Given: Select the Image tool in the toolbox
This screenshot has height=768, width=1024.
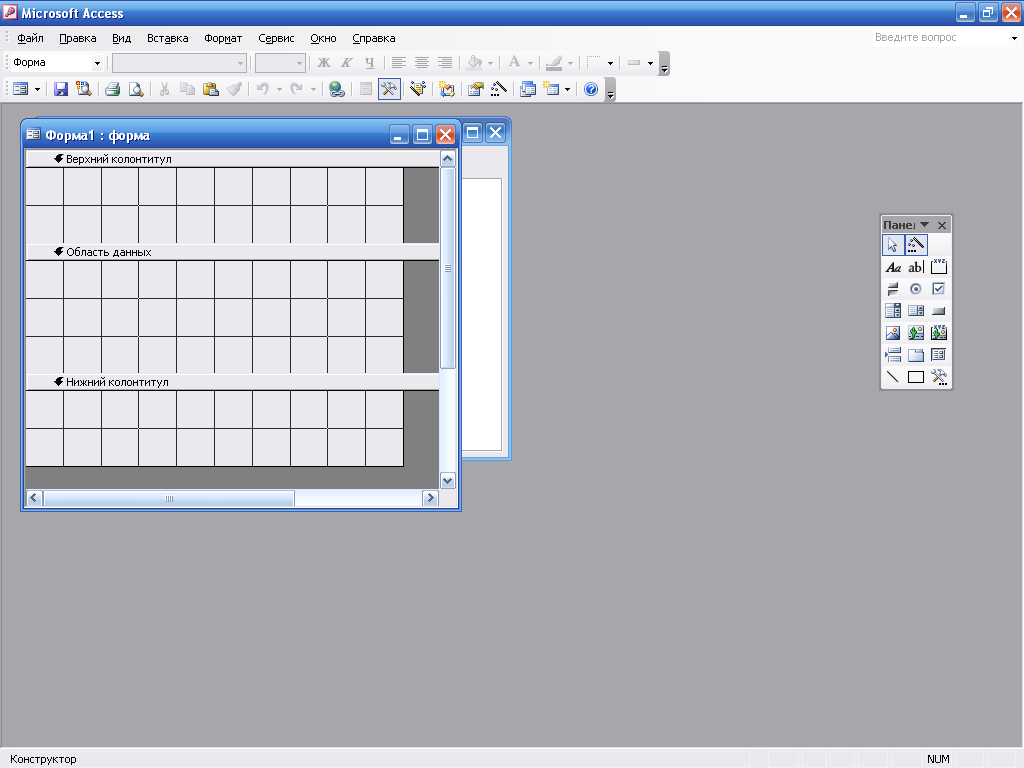Looking at the screenshot, I should [893, 333].
